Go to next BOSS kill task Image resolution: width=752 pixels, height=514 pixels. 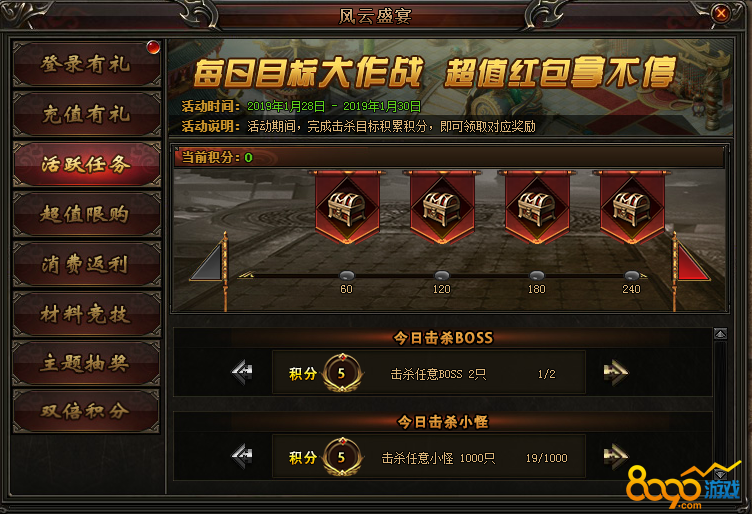click(615, 372)
